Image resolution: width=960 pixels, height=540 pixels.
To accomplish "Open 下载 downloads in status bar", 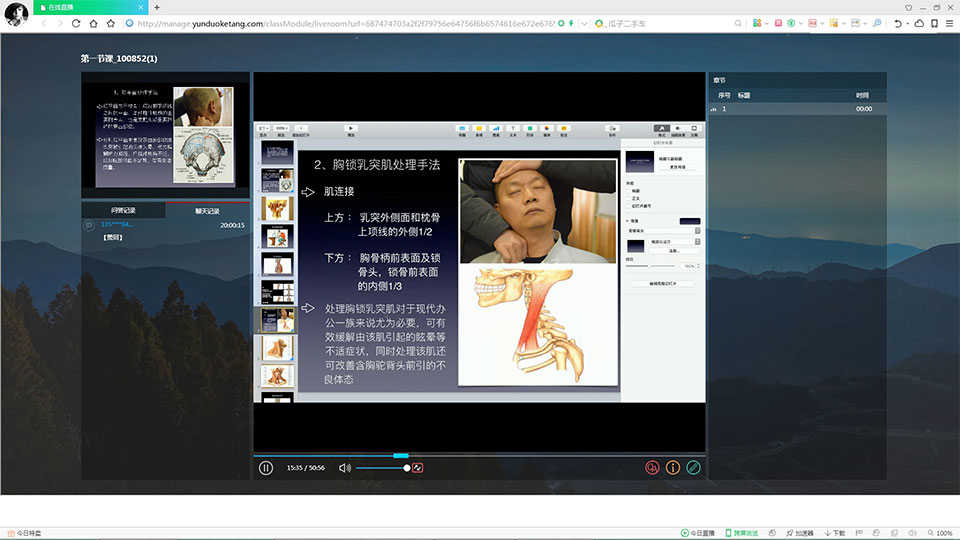I will pyautogui.click(x=834, y=533).
